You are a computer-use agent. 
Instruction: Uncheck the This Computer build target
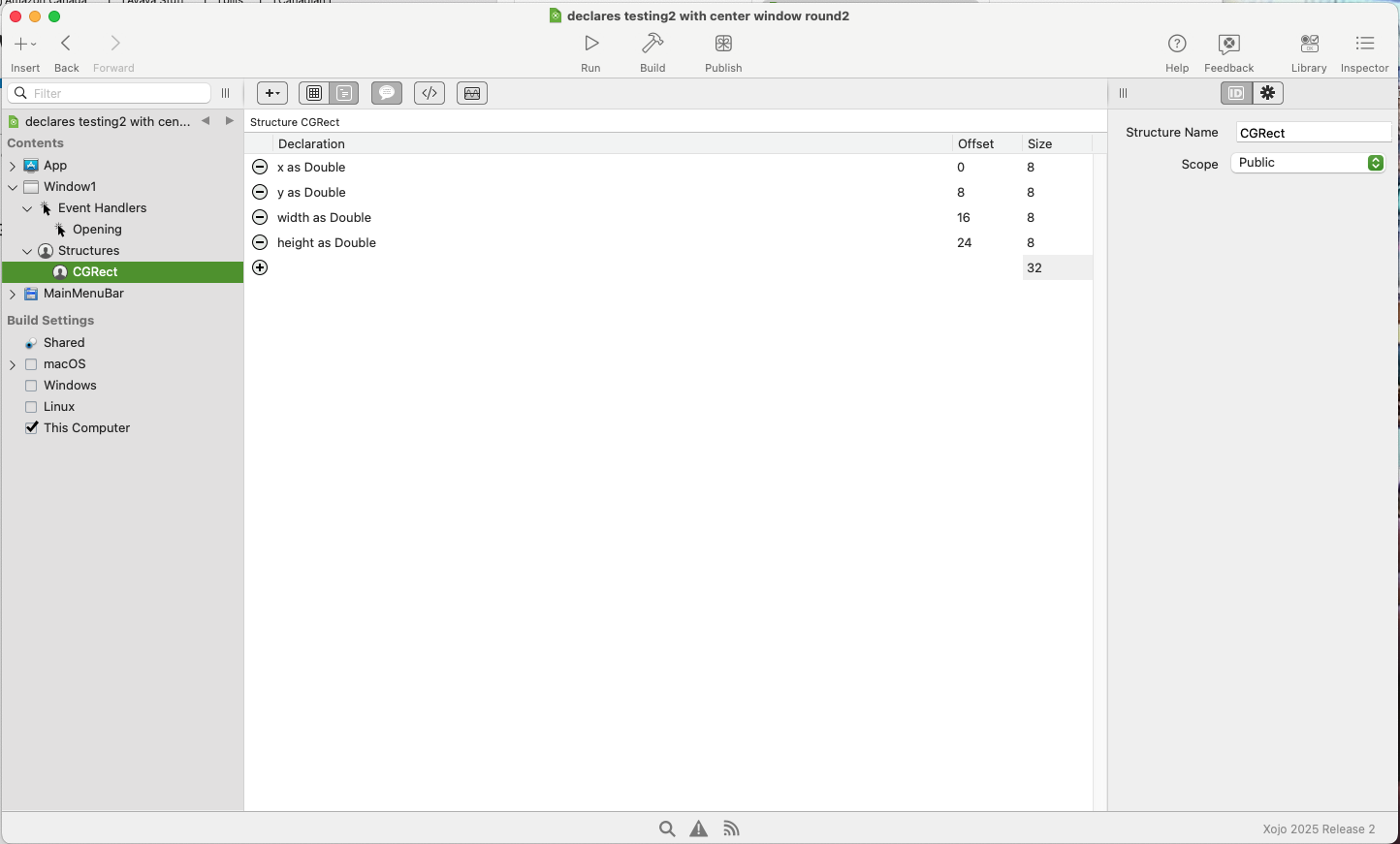[x=31, y=428]
